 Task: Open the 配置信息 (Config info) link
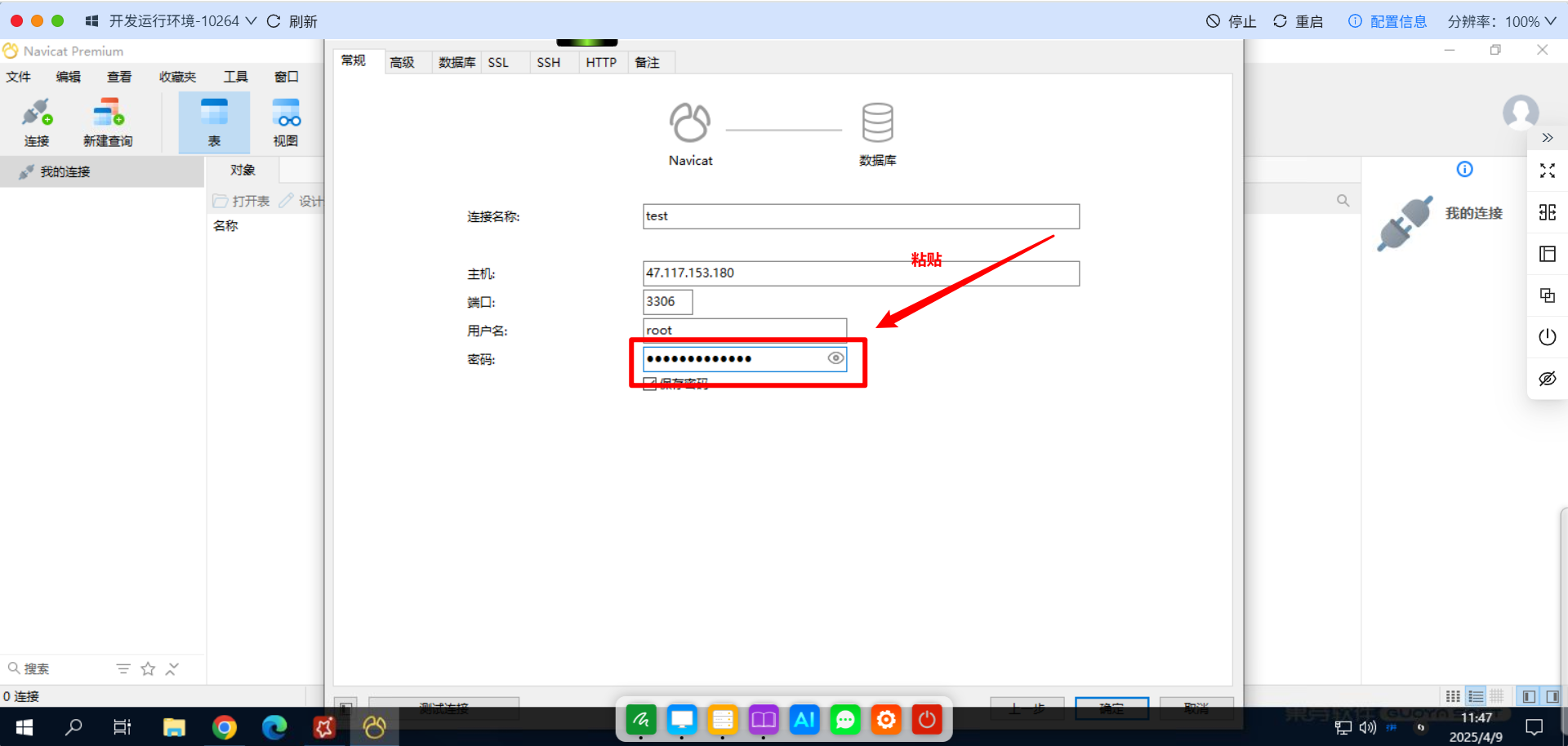coord(1388,21)
